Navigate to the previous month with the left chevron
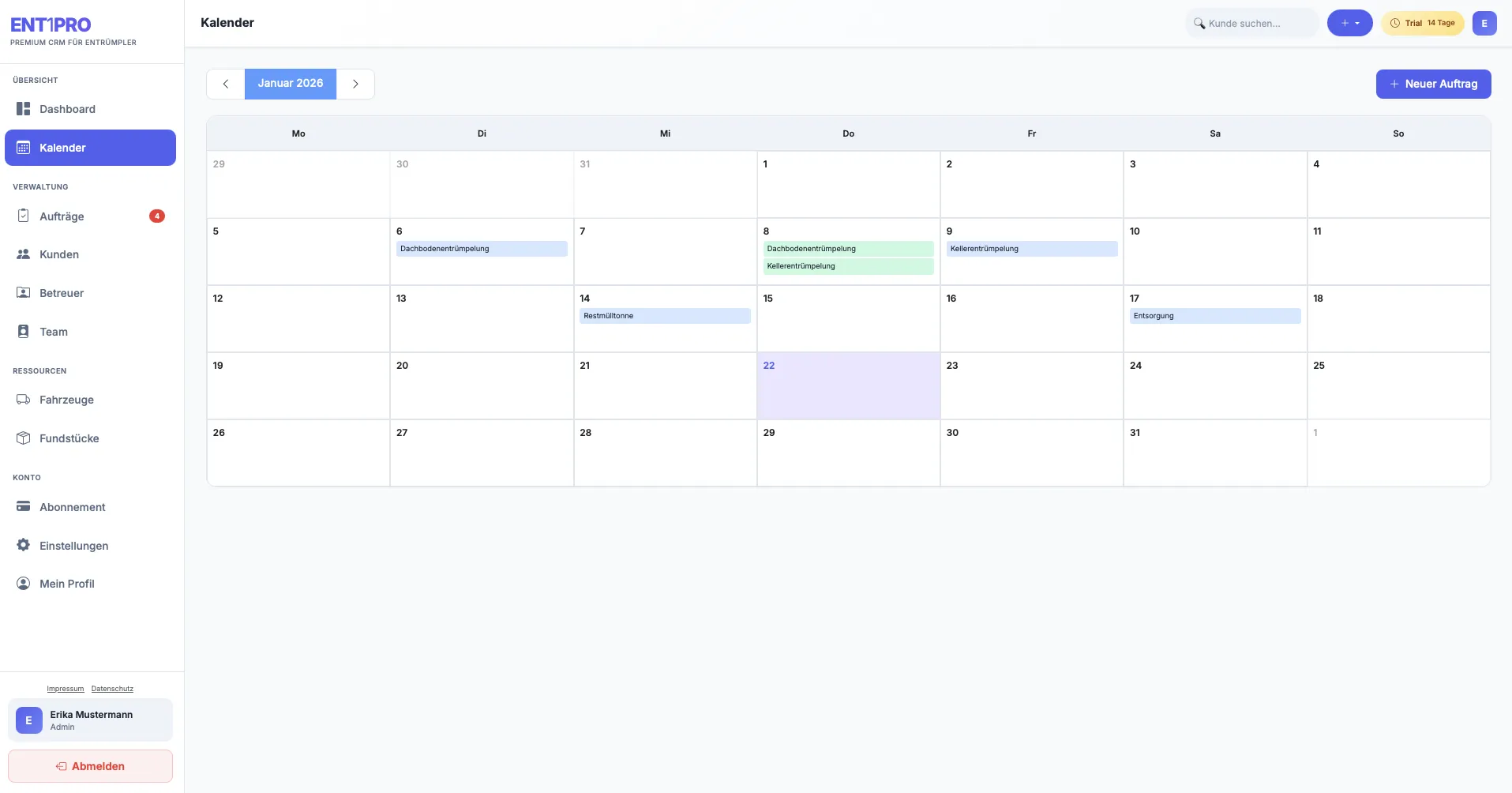 (x=226, y=84)
